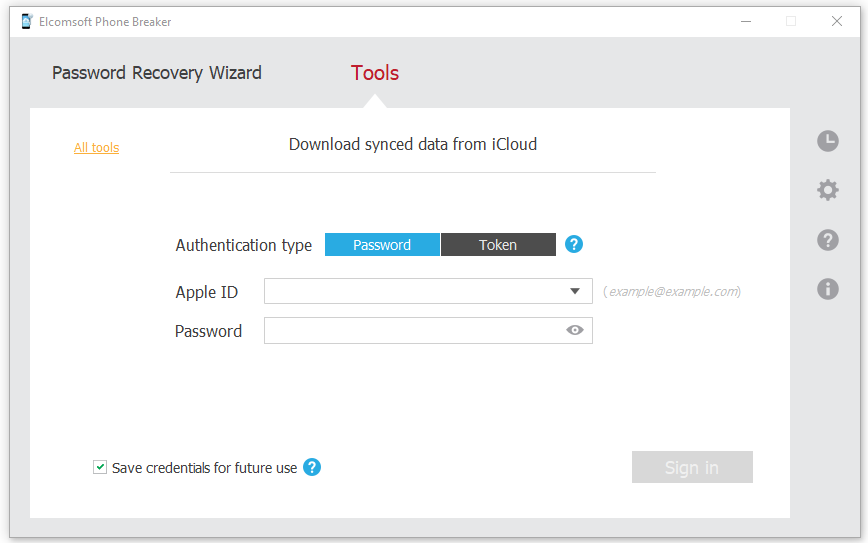Switch to Password Recovery Wizard tab

pyautogui.click(x=157, y=73)
